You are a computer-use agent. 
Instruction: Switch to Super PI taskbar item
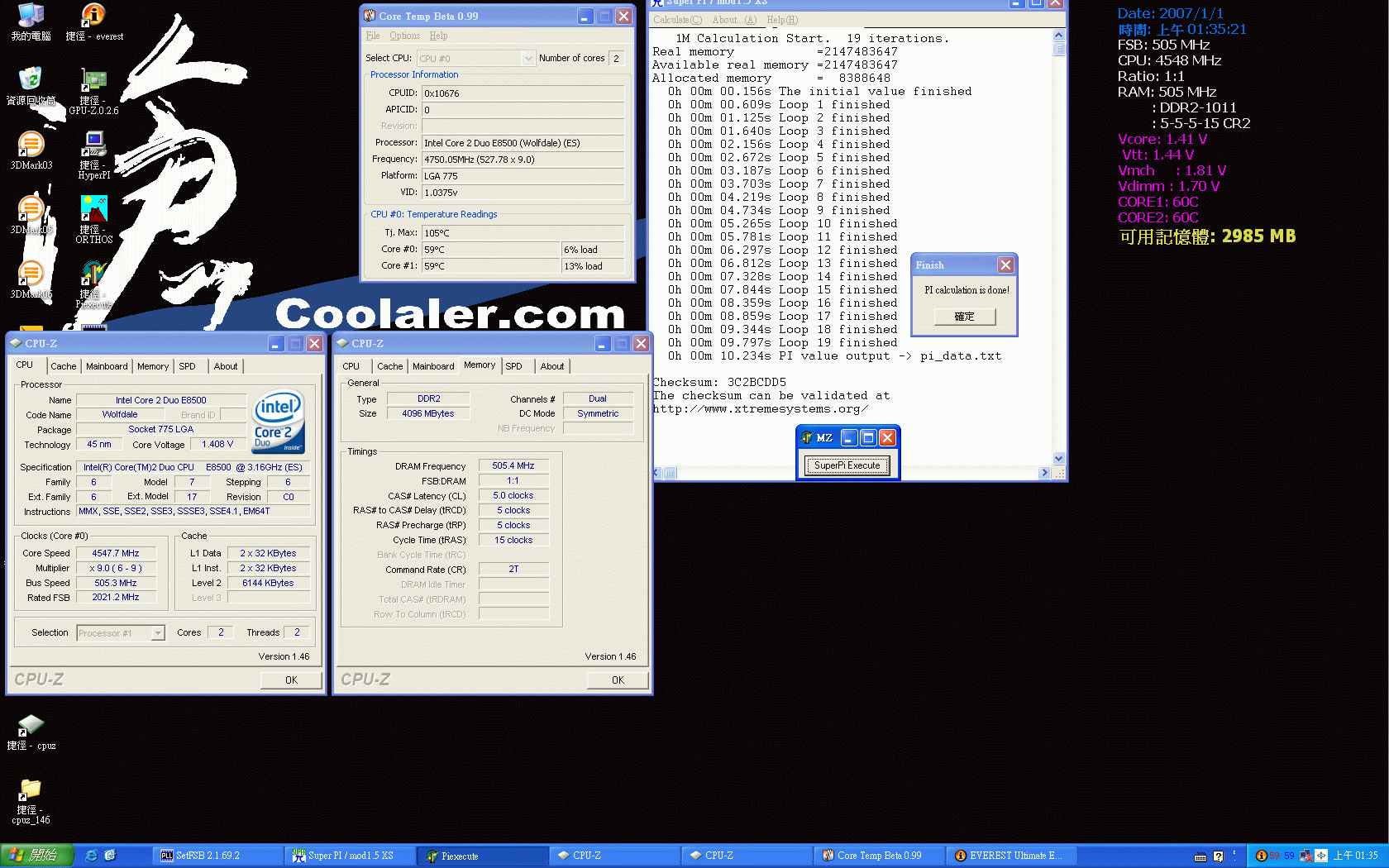(x=350, y=856)
